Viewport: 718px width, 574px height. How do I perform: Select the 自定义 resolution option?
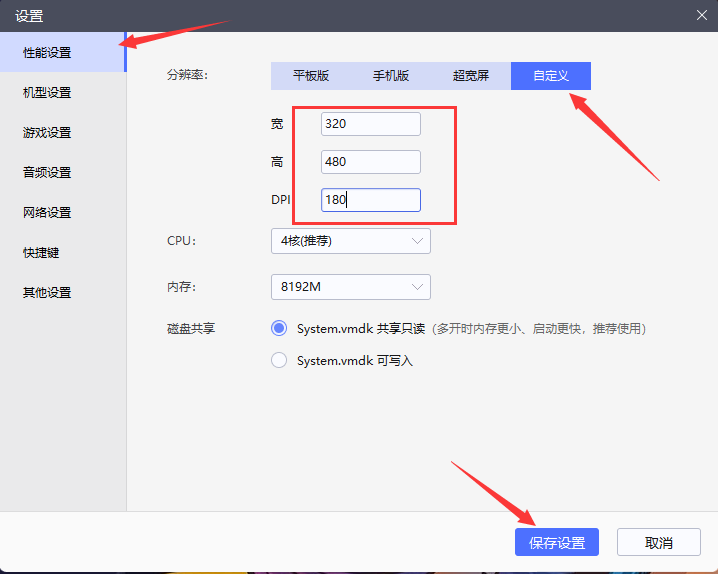551,76
